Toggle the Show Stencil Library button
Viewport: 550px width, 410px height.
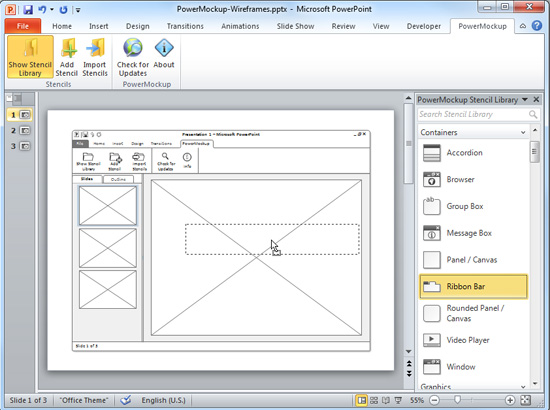point(30,57)
